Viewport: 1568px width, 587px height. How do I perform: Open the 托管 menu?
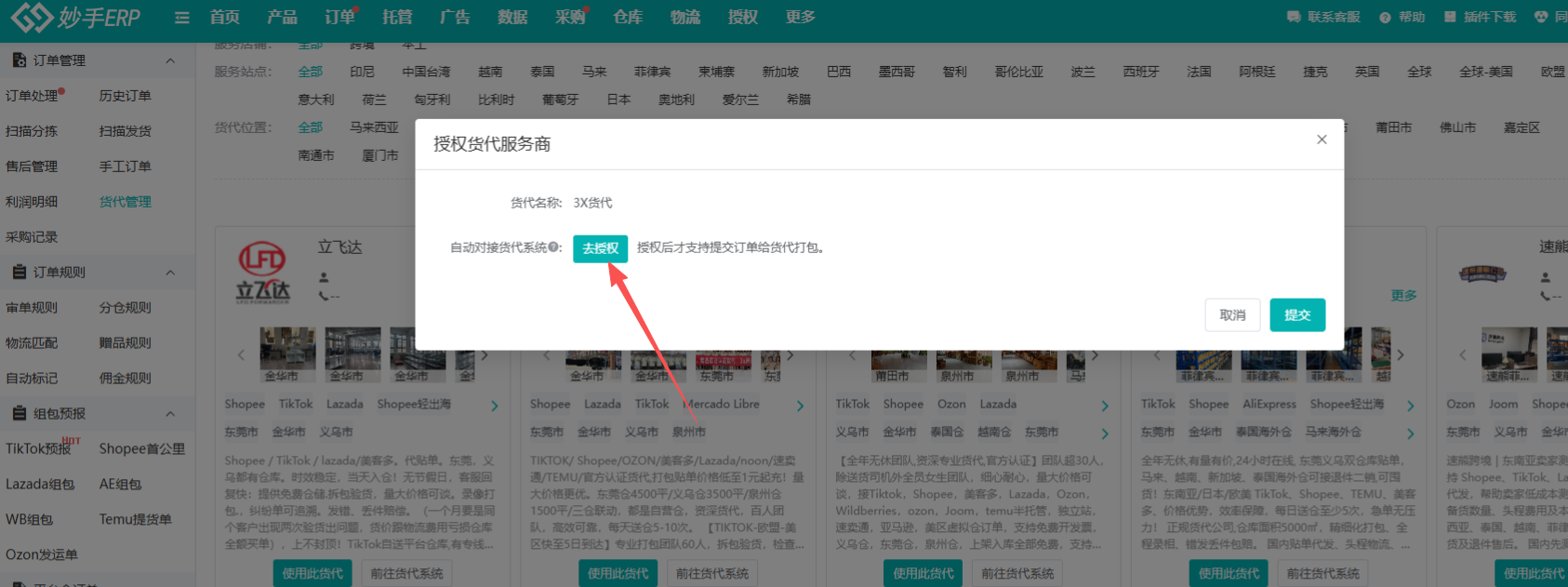pos(397,17)
